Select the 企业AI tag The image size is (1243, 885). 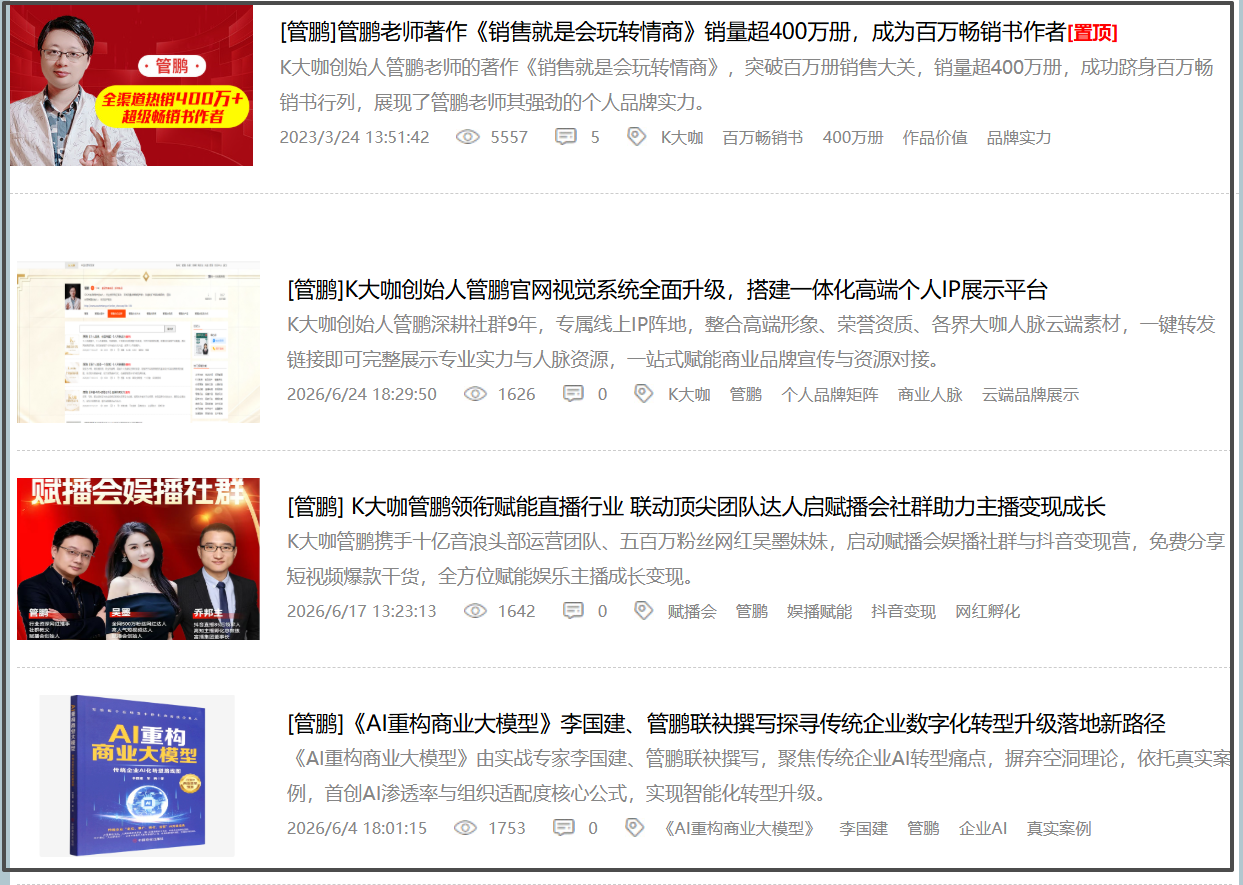(983, 829)
